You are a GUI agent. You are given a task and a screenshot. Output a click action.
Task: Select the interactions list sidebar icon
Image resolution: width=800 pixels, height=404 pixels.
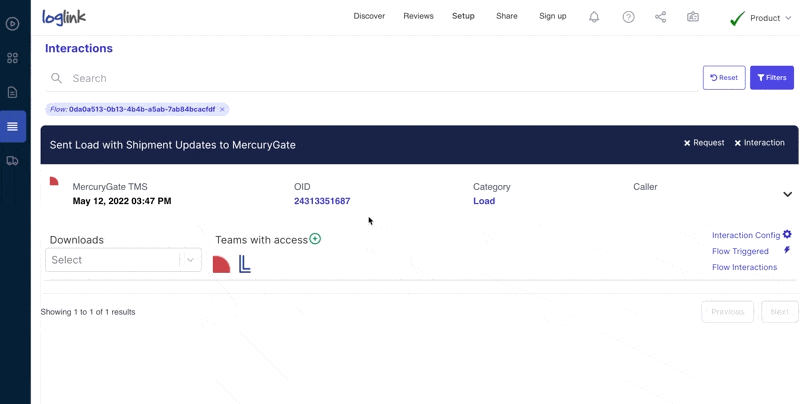click(x=13, y=127)
